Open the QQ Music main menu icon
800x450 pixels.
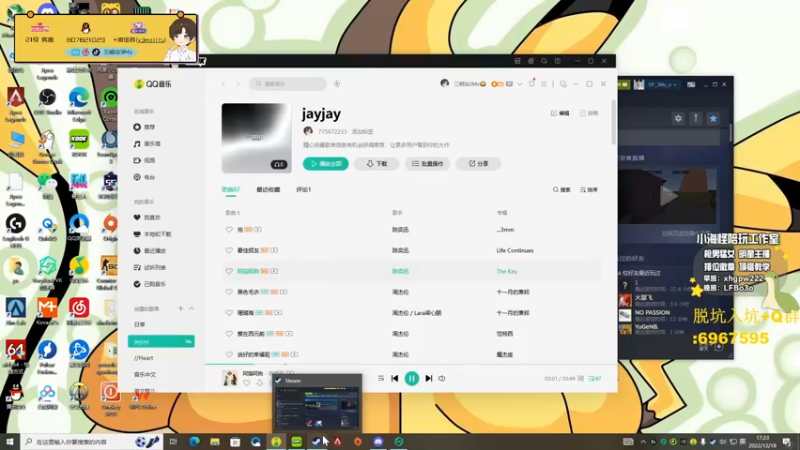(x=544, y=84)
